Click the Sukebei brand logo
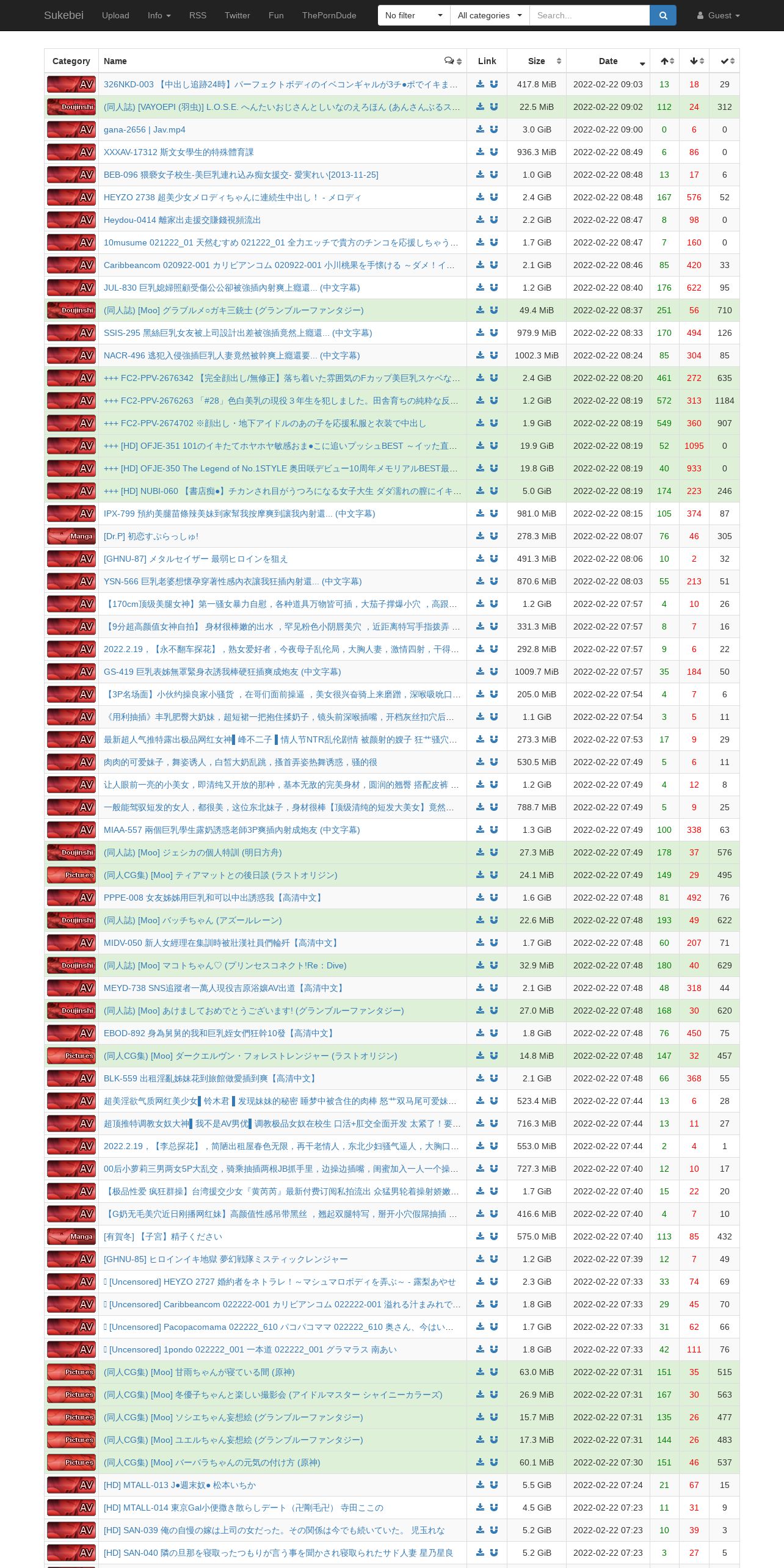 (64, 15)
